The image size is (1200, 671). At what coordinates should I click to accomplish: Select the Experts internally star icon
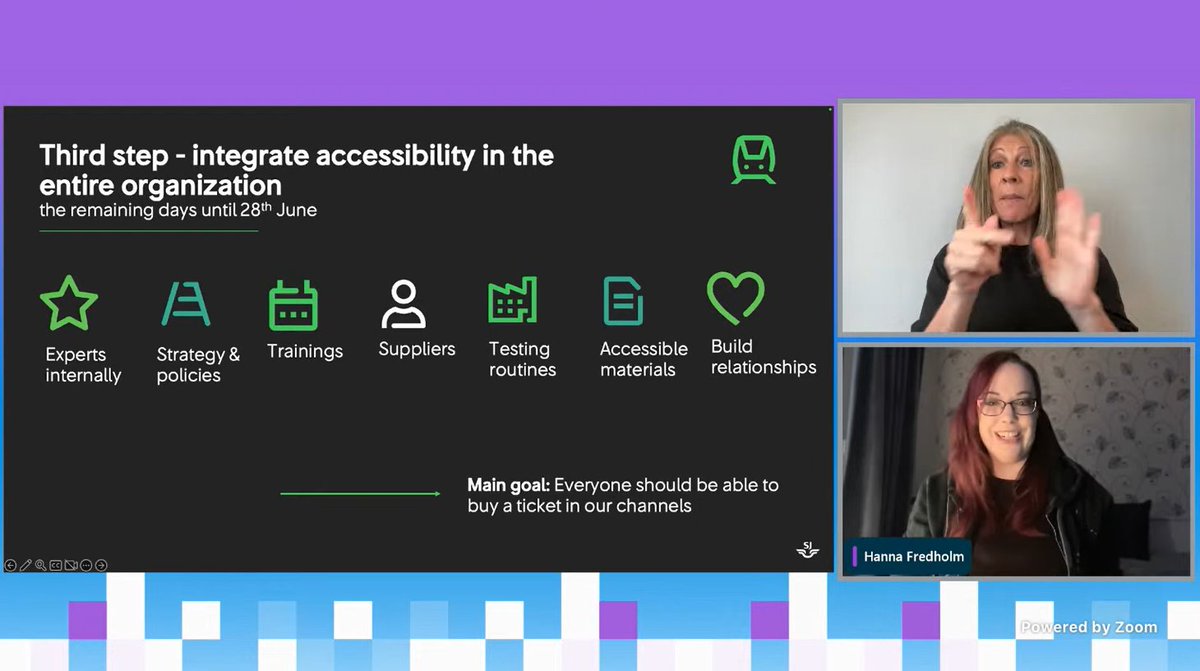[69, 301]
